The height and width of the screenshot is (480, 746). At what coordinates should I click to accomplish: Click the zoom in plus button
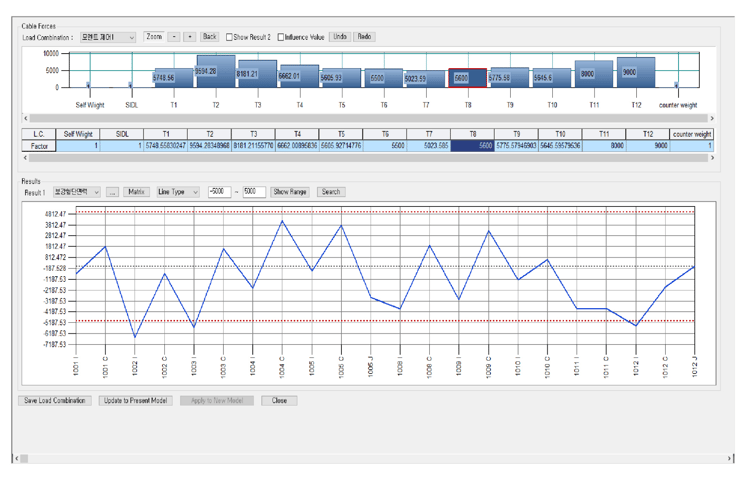coord(189,37)
